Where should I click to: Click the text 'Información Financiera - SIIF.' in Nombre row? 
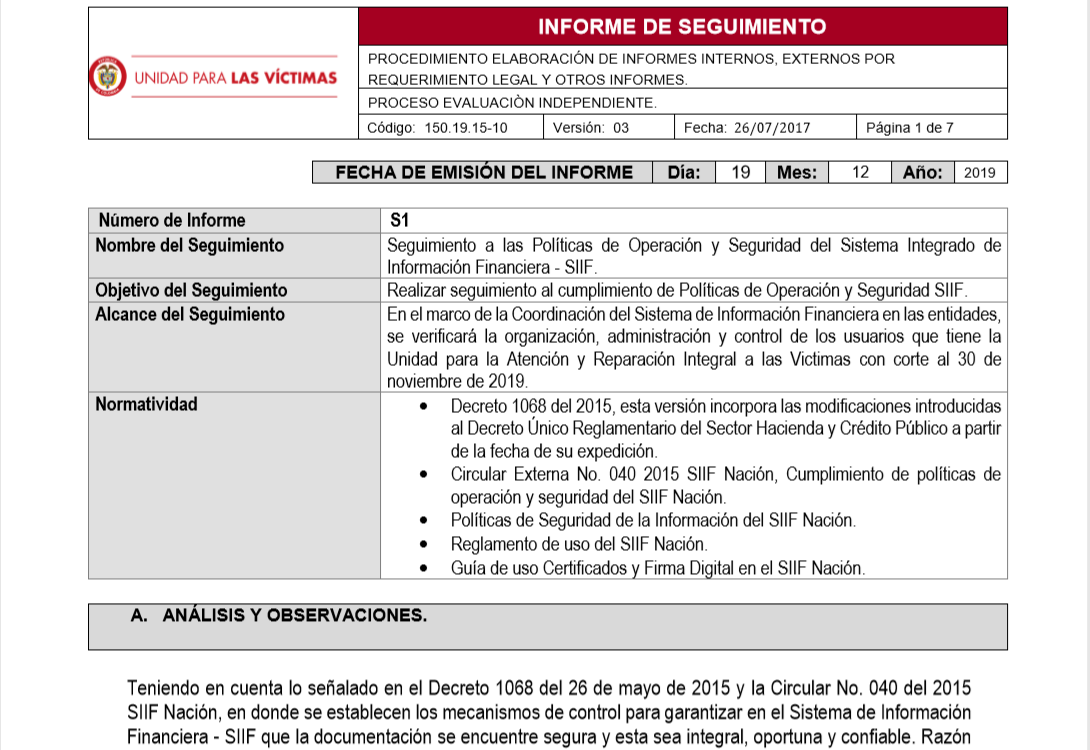(492, 267)
